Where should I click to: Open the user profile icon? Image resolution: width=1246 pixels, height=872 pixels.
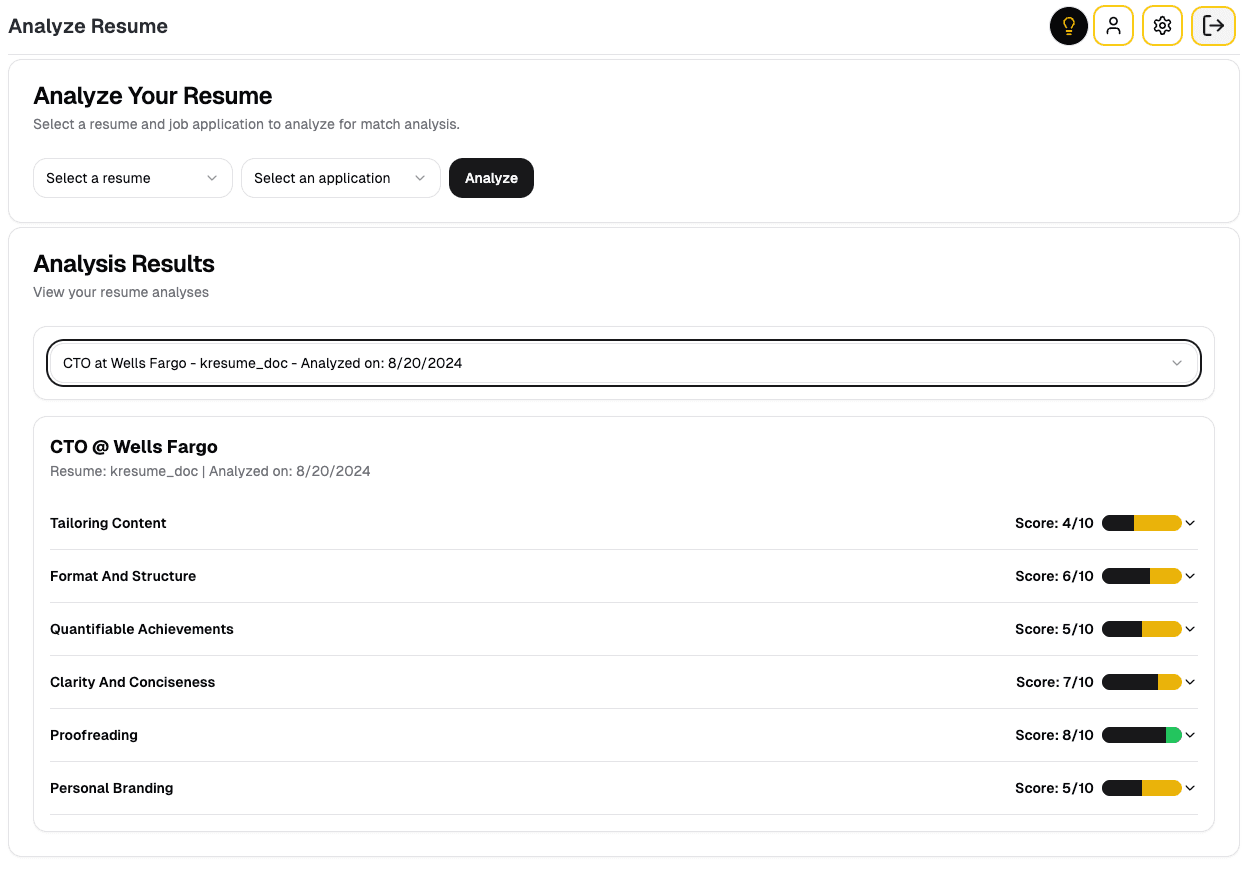(x=1113, y=26)
